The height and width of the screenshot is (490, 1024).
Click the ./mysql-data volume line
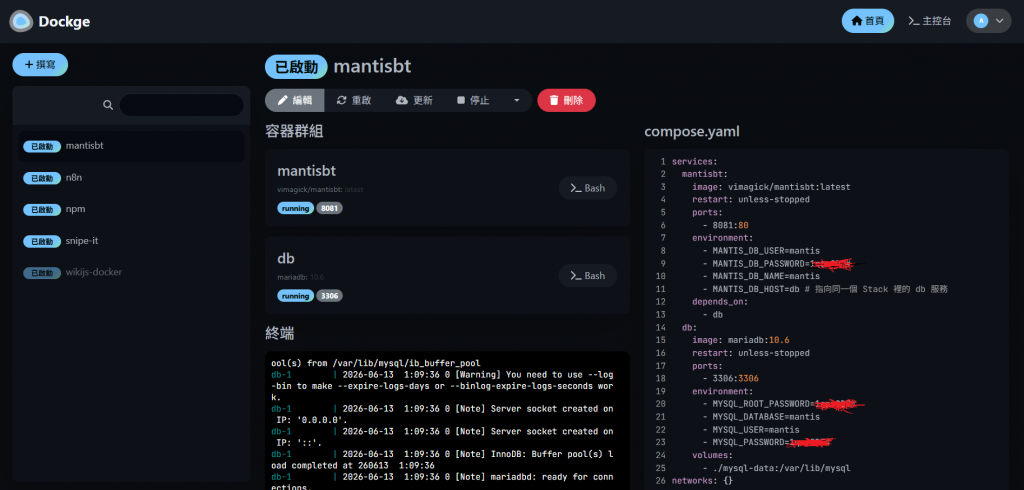point(776,468)
